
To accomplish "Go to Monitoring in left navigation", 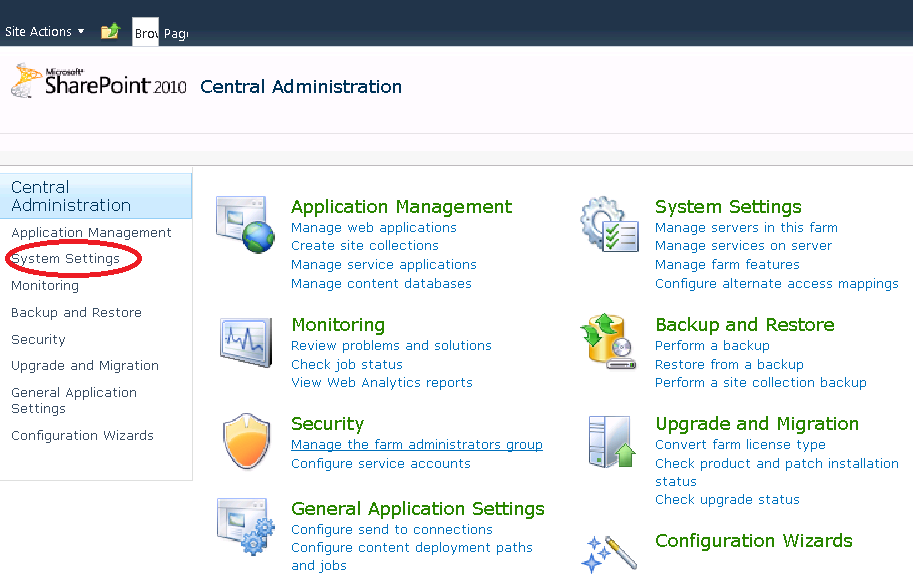I will click(45, 285).
